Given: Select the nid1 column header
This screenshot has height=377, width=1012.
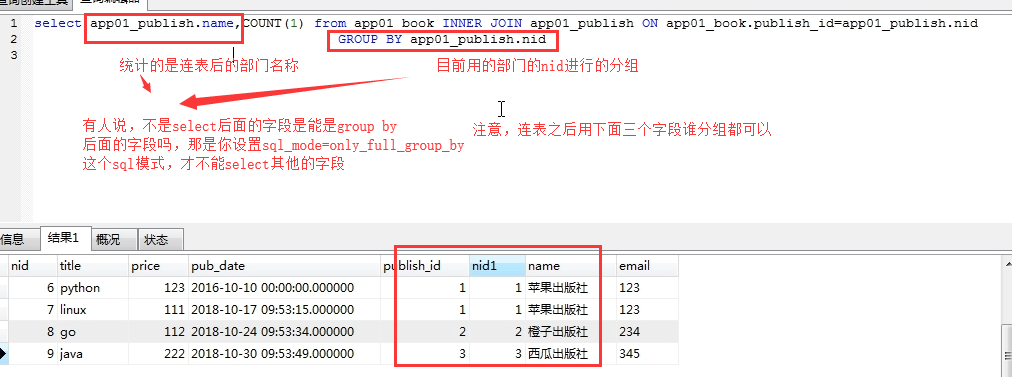Looking at the screenshot, I should coord(497,266).
